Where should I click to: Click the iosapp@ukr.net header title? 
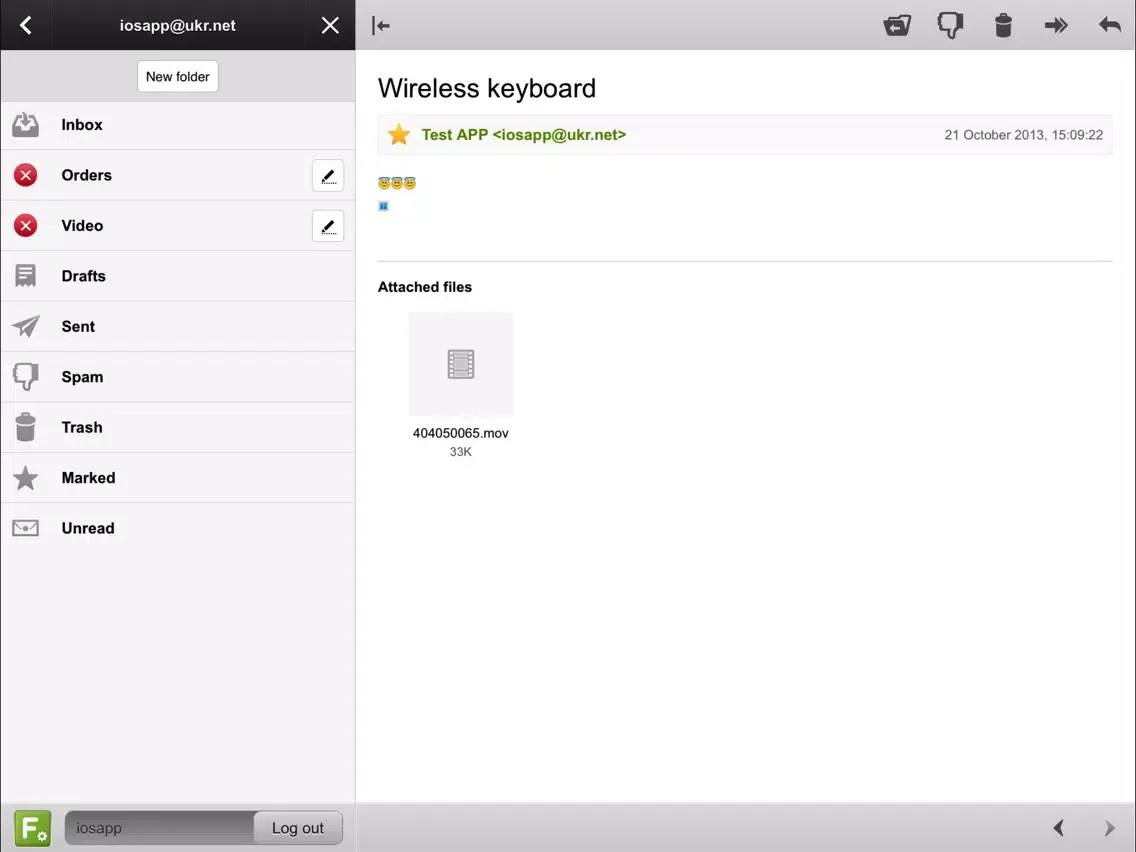[178, 25]
